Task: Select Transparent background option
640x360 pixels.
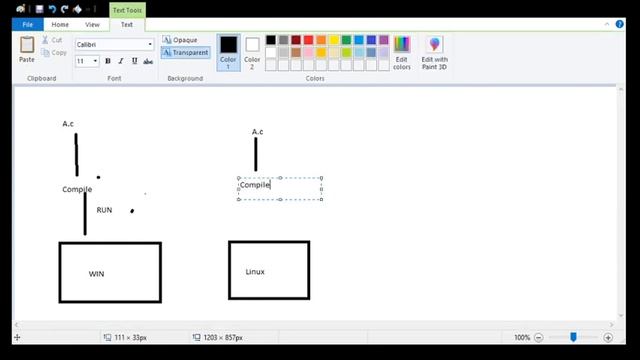Action: (185, 53)
